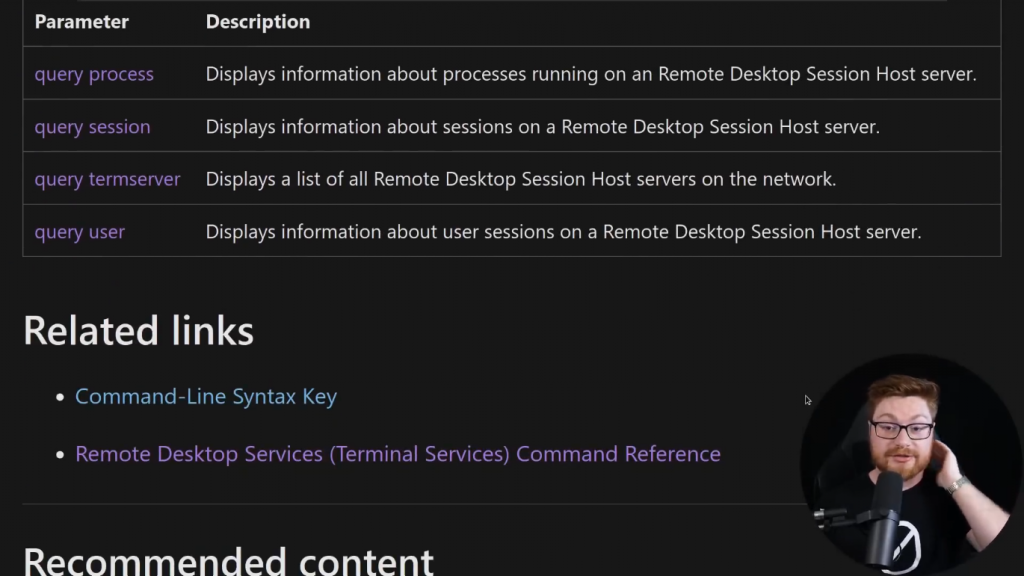
Task: Click the Parameter column header
Action: click(82, 22)
